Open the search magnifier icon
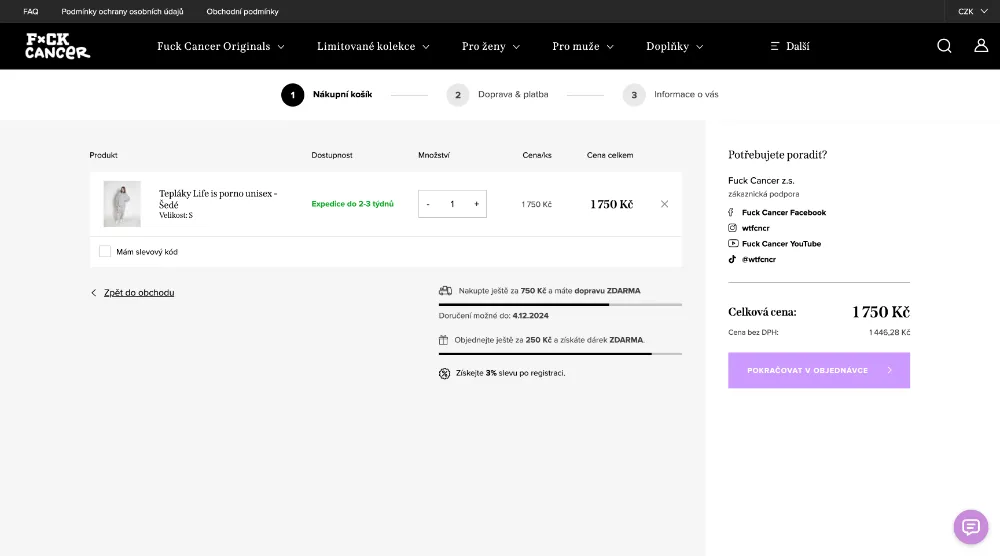Image resolution: width=1000 pixels, height=556 pixels. [944, 46]
